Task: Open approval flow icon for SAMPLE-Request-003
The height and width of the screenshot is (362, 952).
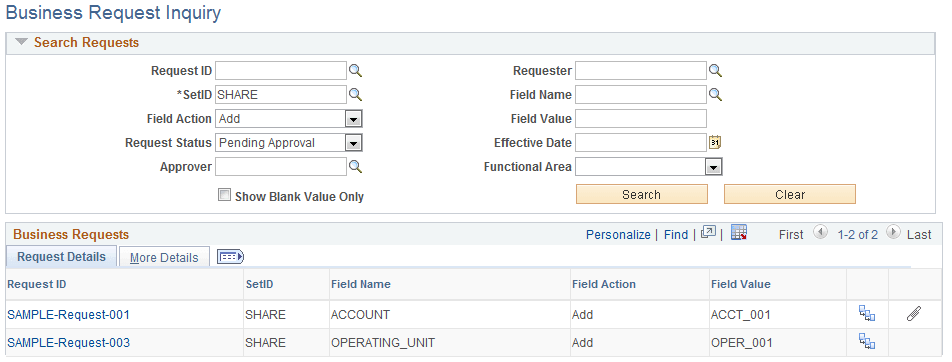Action: point(867,342)
